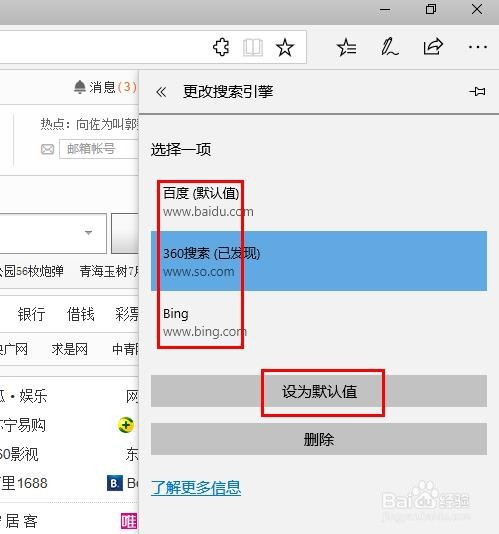Toggle reading view book icon

[253, 47]
